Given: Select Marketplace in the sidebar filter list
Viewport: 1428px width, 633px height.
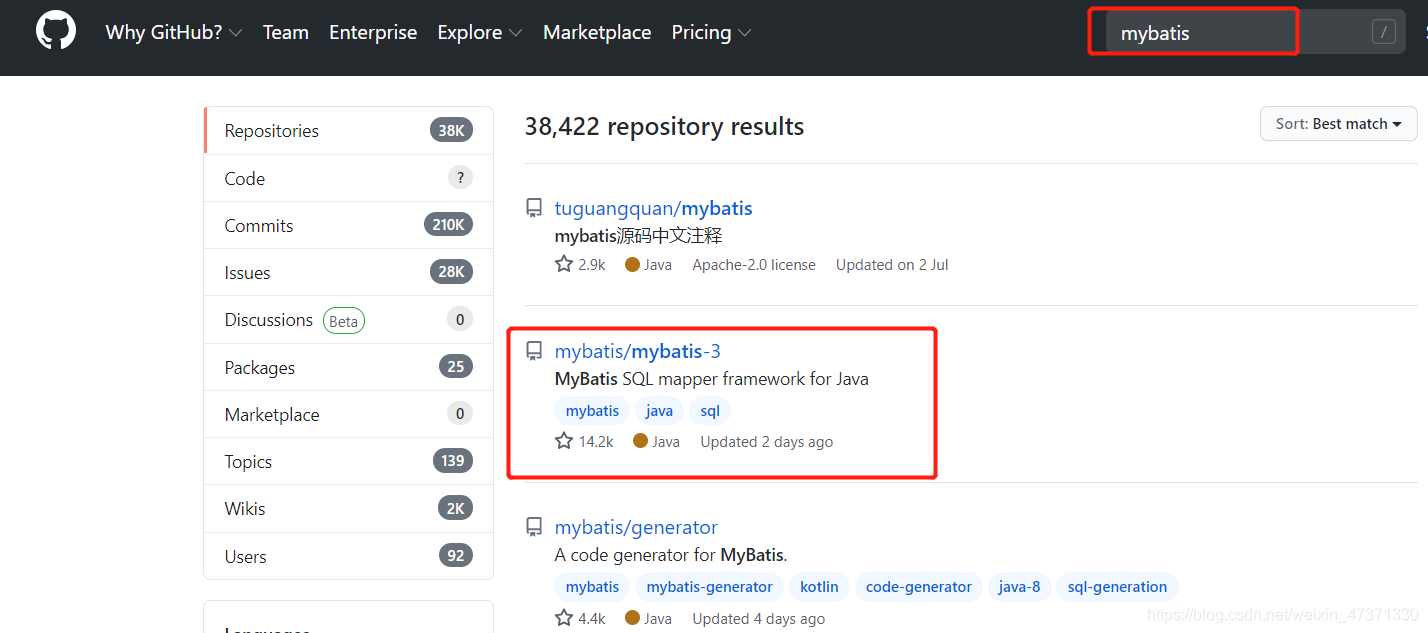Looking at the screenshot, I should click(348, 414).
